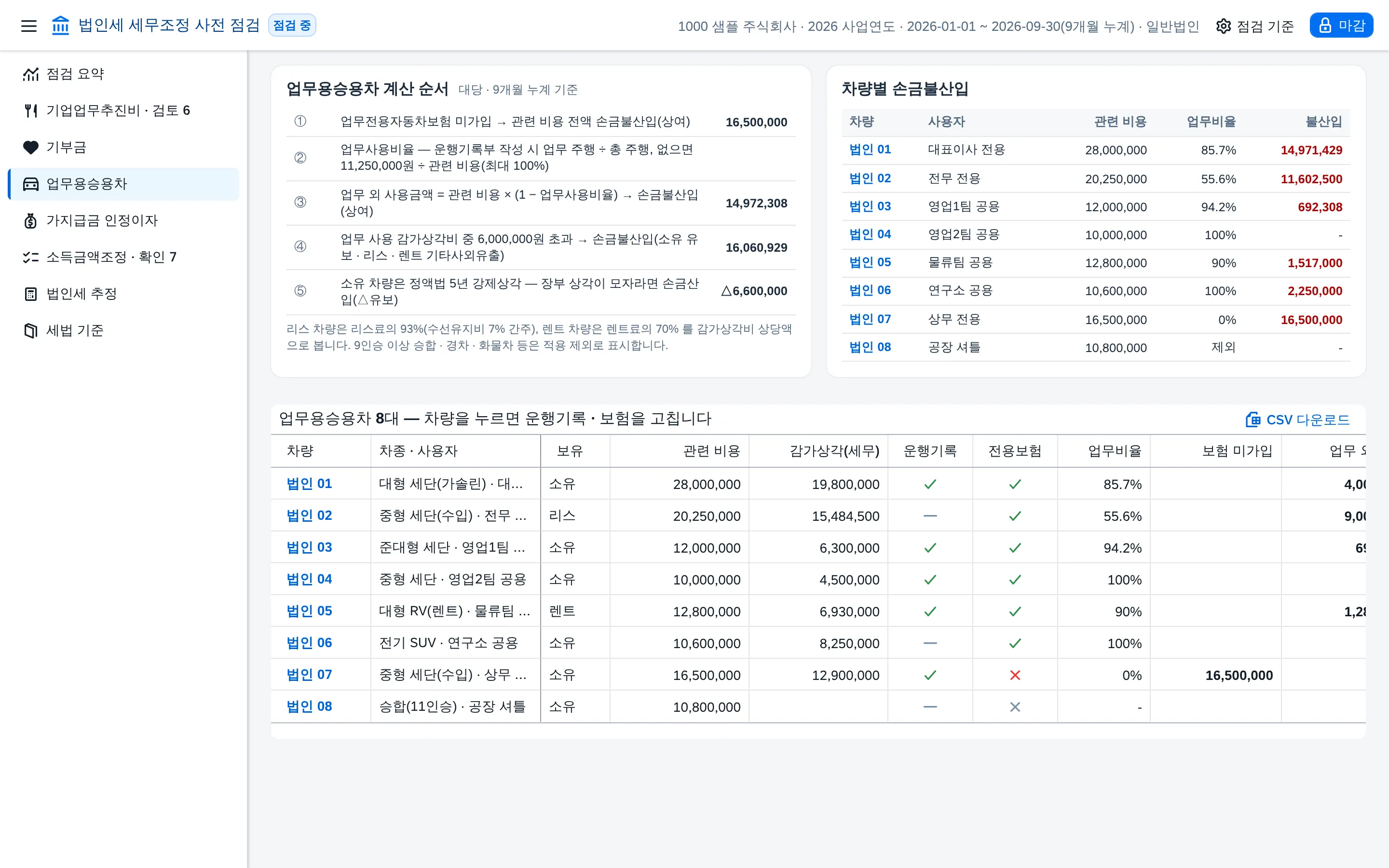
Task: Click 공장 셔틀 user cell for 법인 08
Action: 954,347
